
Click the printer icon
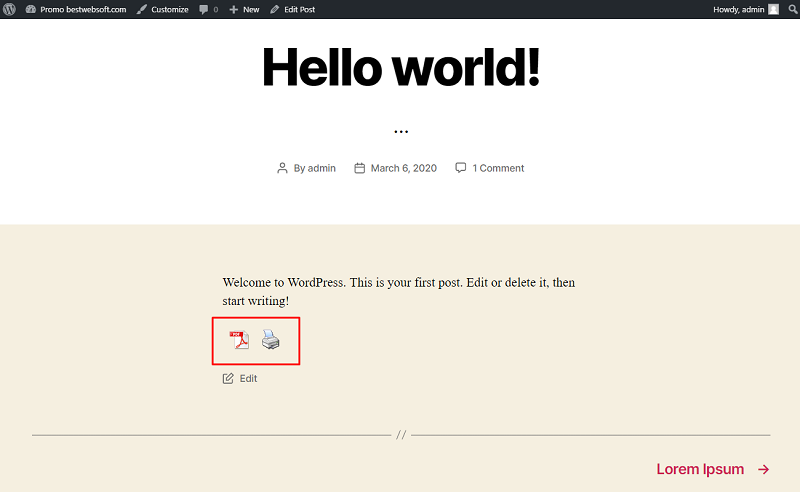(270, 339)
